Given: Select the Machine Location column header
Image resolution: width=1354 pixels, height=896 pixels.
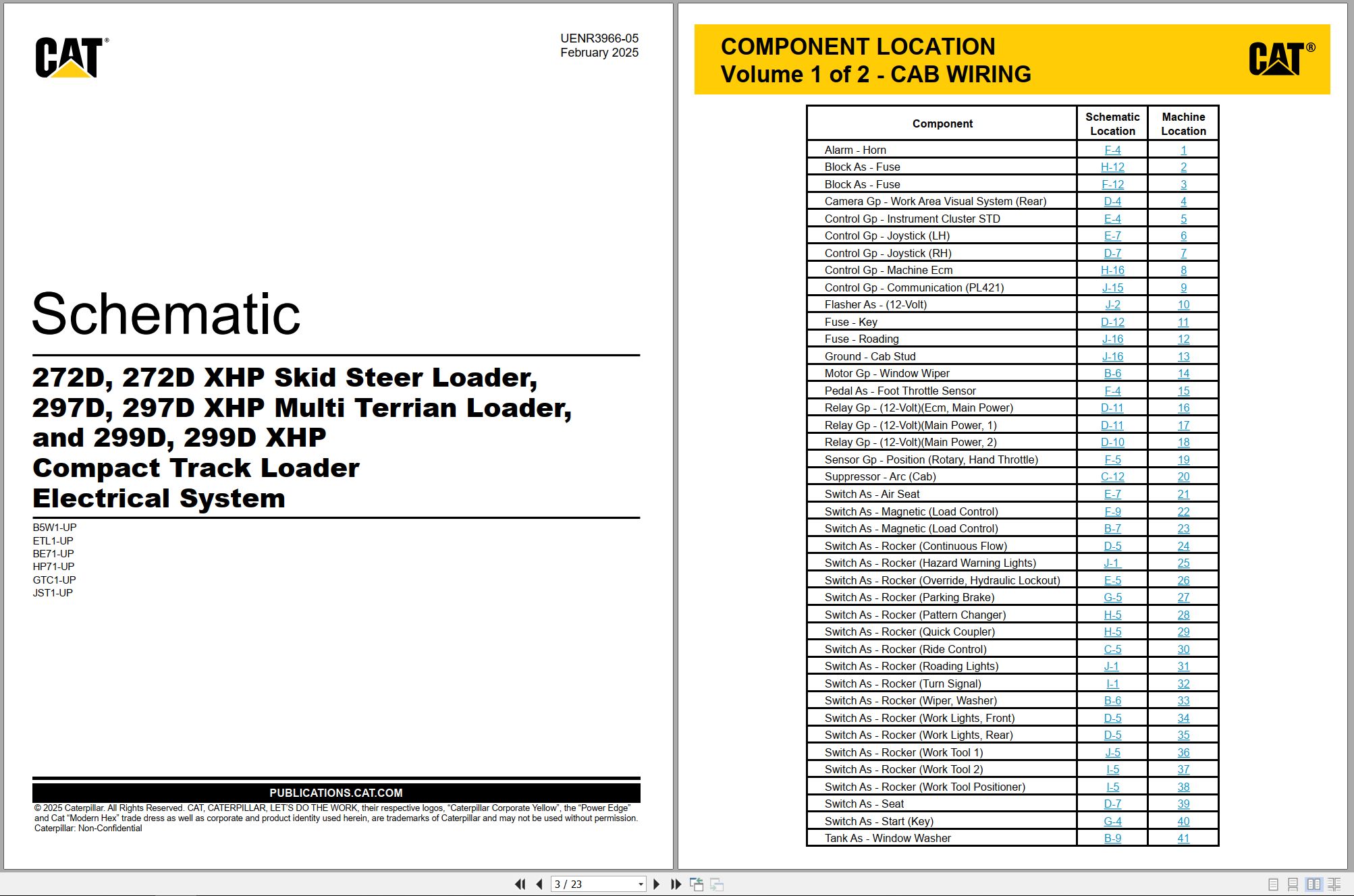Looking at the screenshot, I should (x=1183, y=123).
